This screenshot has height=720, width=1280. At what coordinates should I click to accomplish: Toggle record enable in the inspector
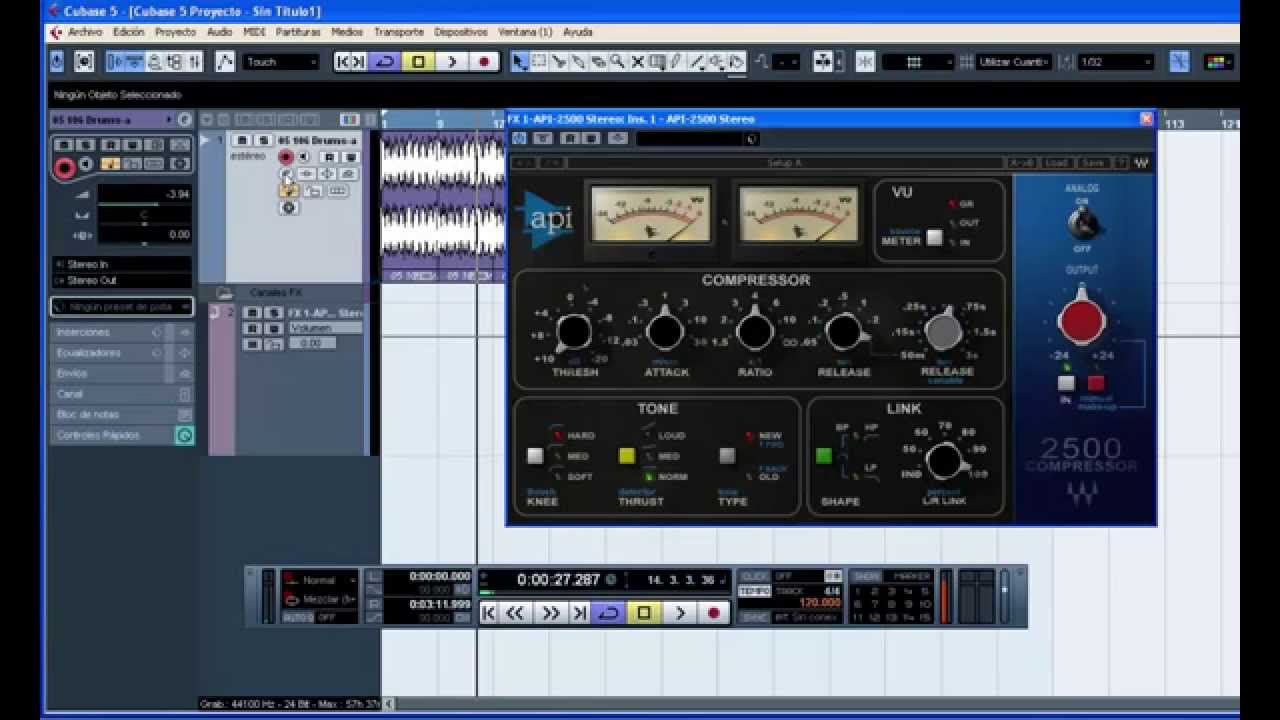tap(65, 168)
